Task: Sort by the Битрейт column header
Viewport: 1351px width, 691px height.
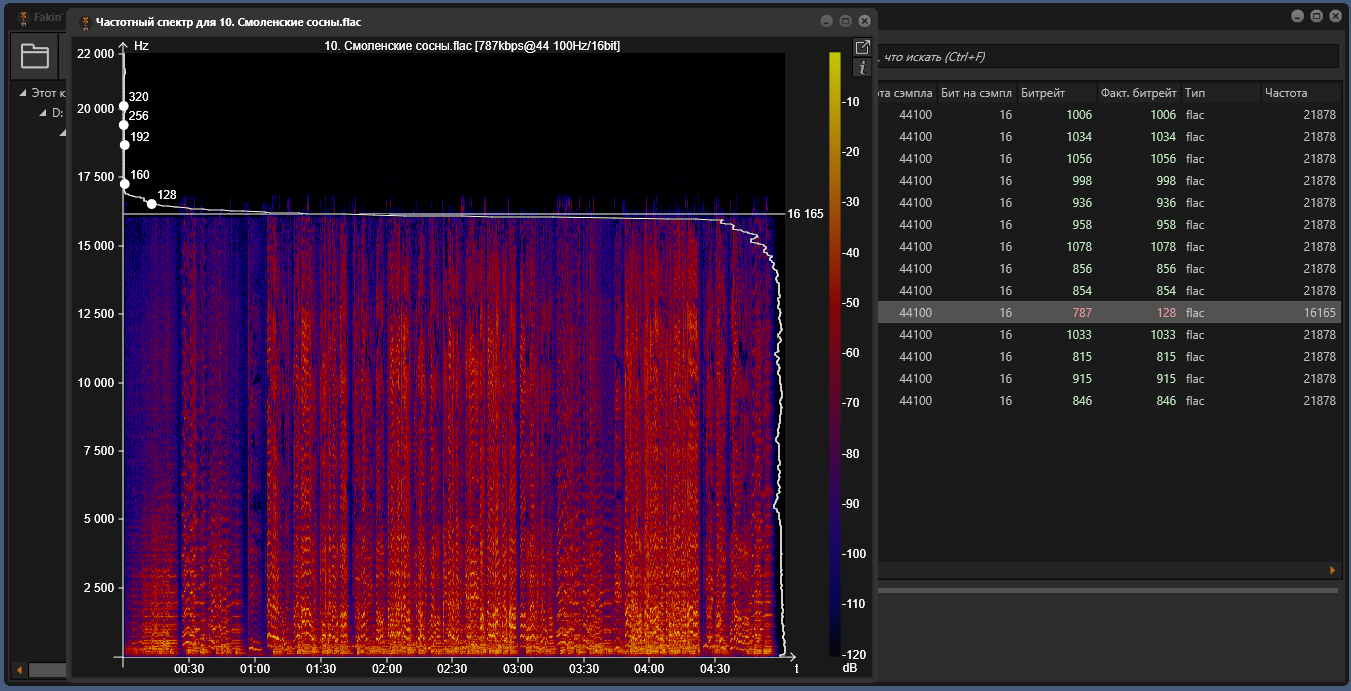Action: coord(1055,93)
